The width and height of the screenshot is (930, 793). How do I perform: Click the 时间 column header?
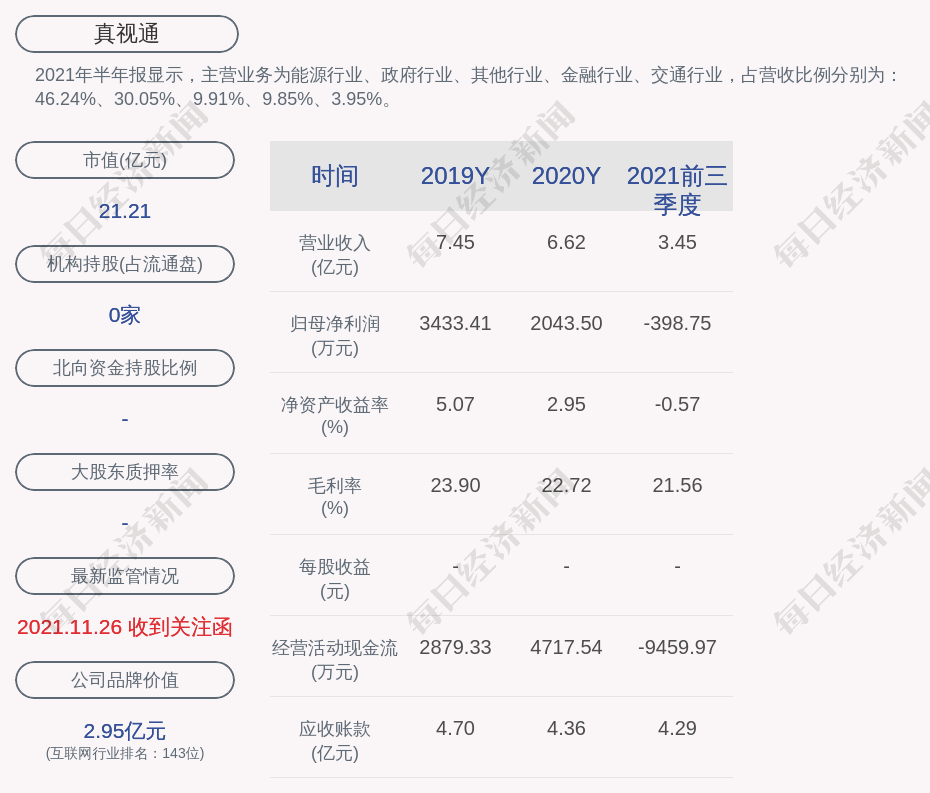coord(335,176)
